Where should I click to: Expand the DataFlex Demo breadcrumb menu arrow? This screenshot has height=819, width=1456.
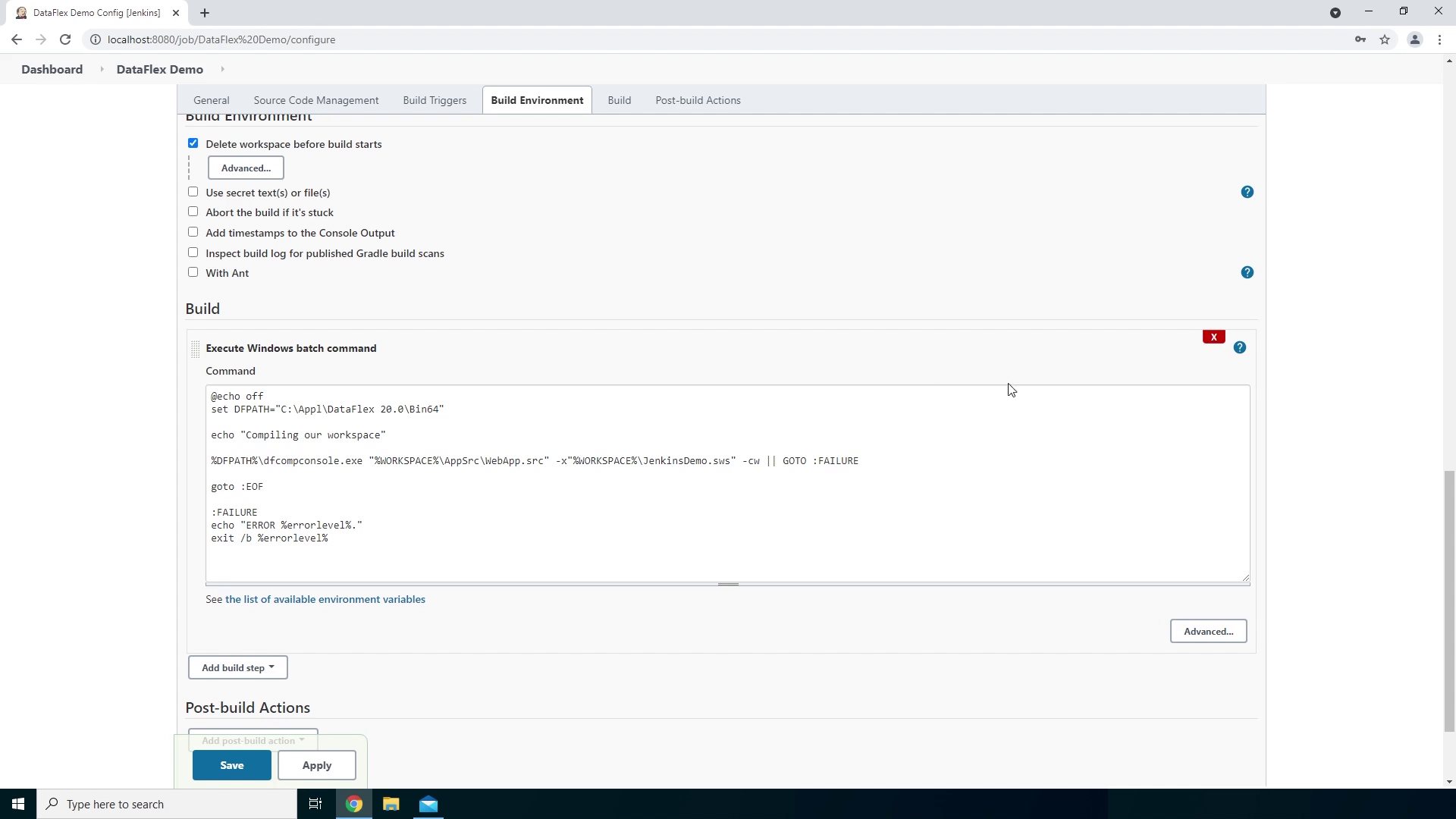click(222, 69)
